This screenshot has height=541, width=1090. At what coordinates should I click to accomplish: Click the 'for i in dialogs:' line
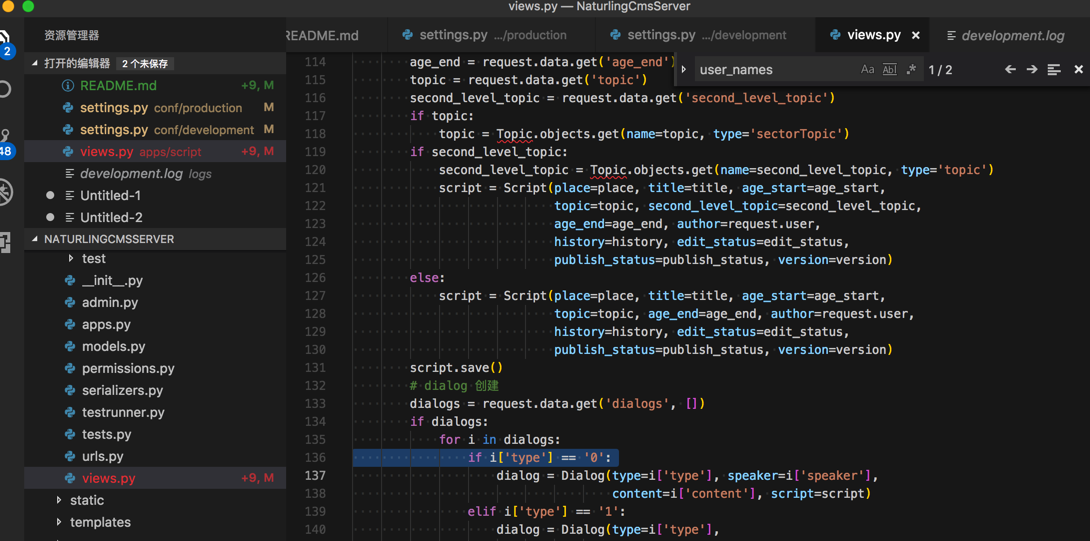[499, 439]
